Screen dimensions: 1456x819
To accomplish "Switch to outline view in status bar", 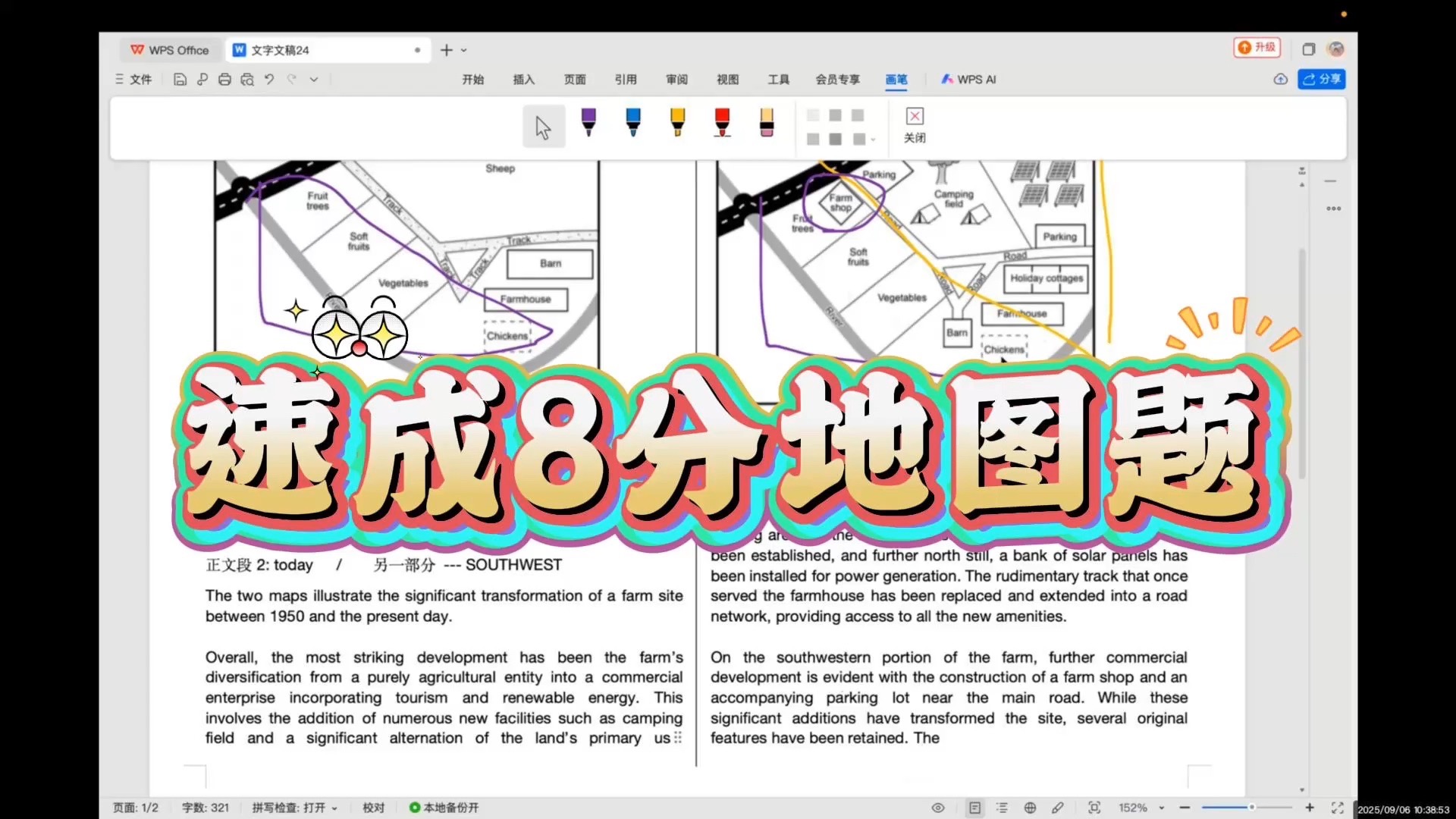I will (1002, 808).
